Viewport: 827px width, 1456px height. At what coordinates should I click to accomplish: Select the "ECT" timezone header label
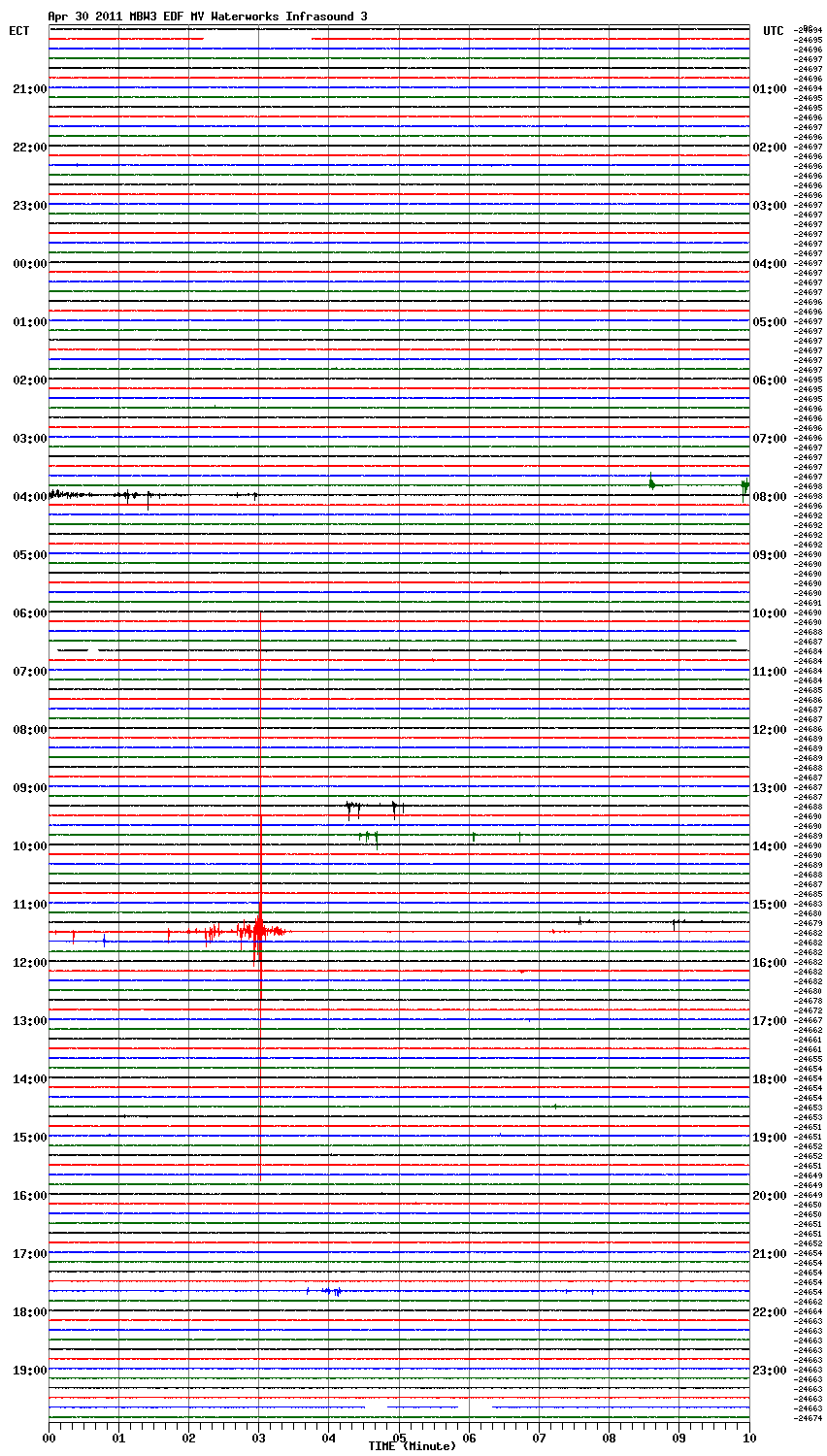coord(19,31)
